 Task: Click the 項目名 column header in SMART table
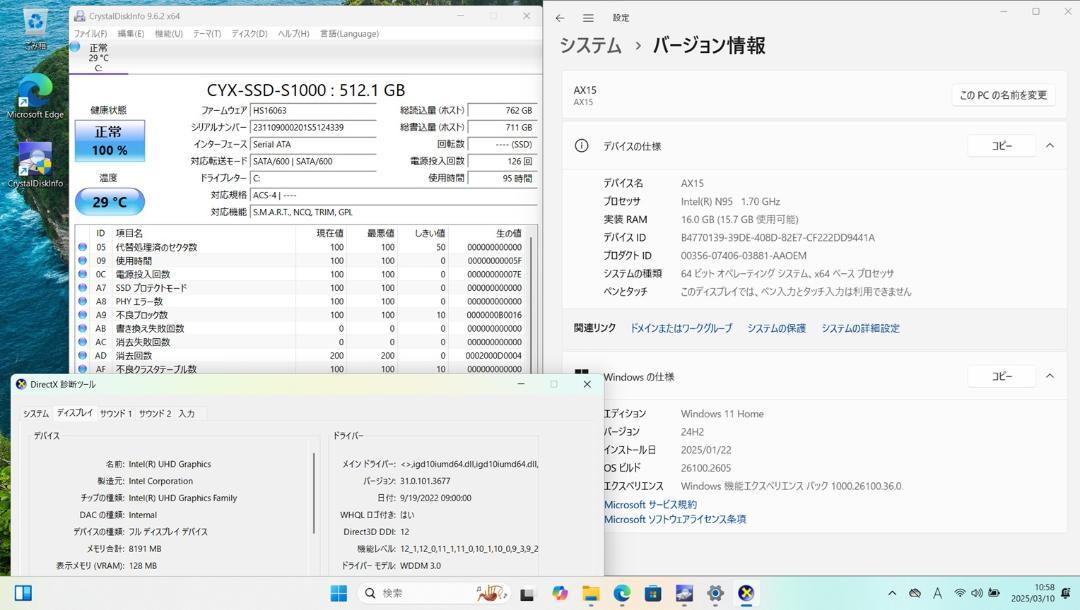pos(129,233)
